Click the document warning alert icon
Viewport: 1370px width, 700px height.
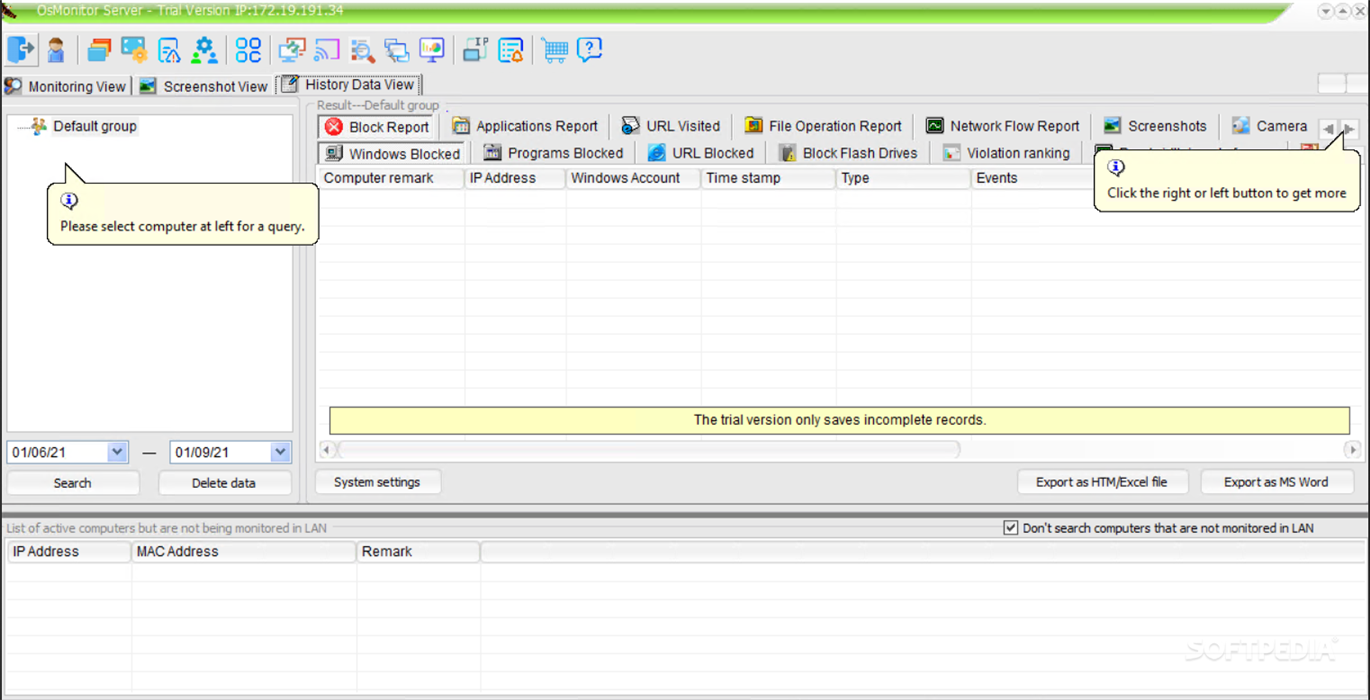[169, 49]
